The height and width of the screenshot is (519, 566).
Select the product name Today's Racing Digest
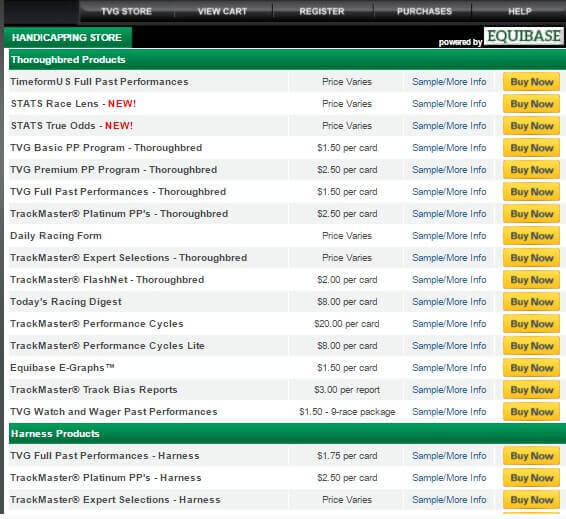click(66, 302)
